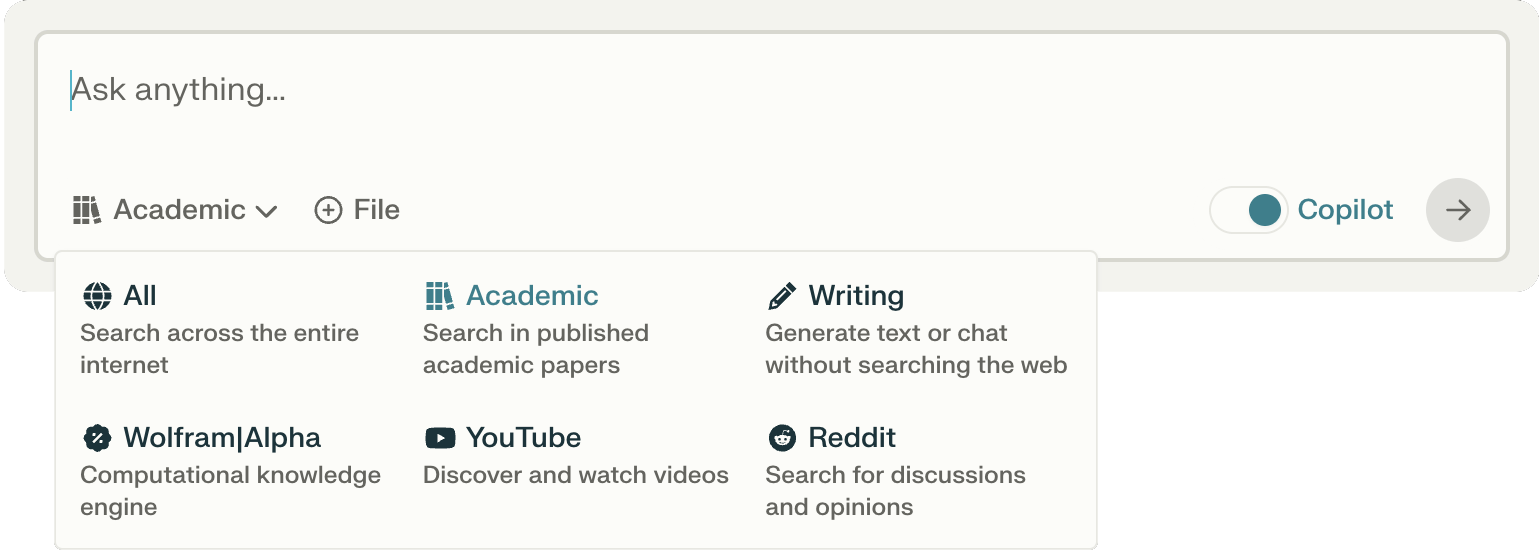Click the globe icon next to All
The image size is (1539, 553).
(x=97, y=296)
